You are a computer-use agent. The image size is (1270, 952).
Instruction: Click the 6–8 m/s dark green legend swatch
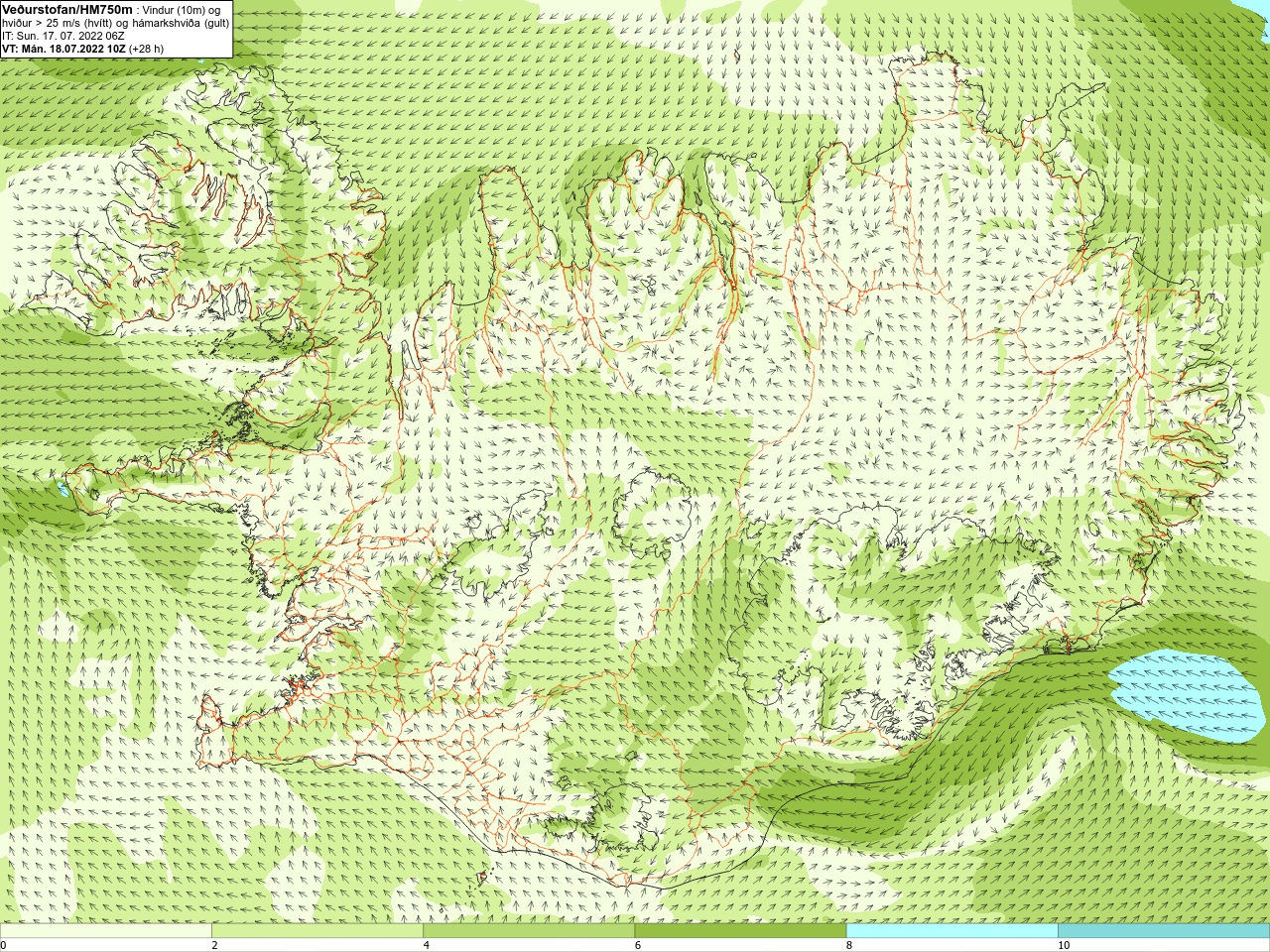tap(740, 931)
